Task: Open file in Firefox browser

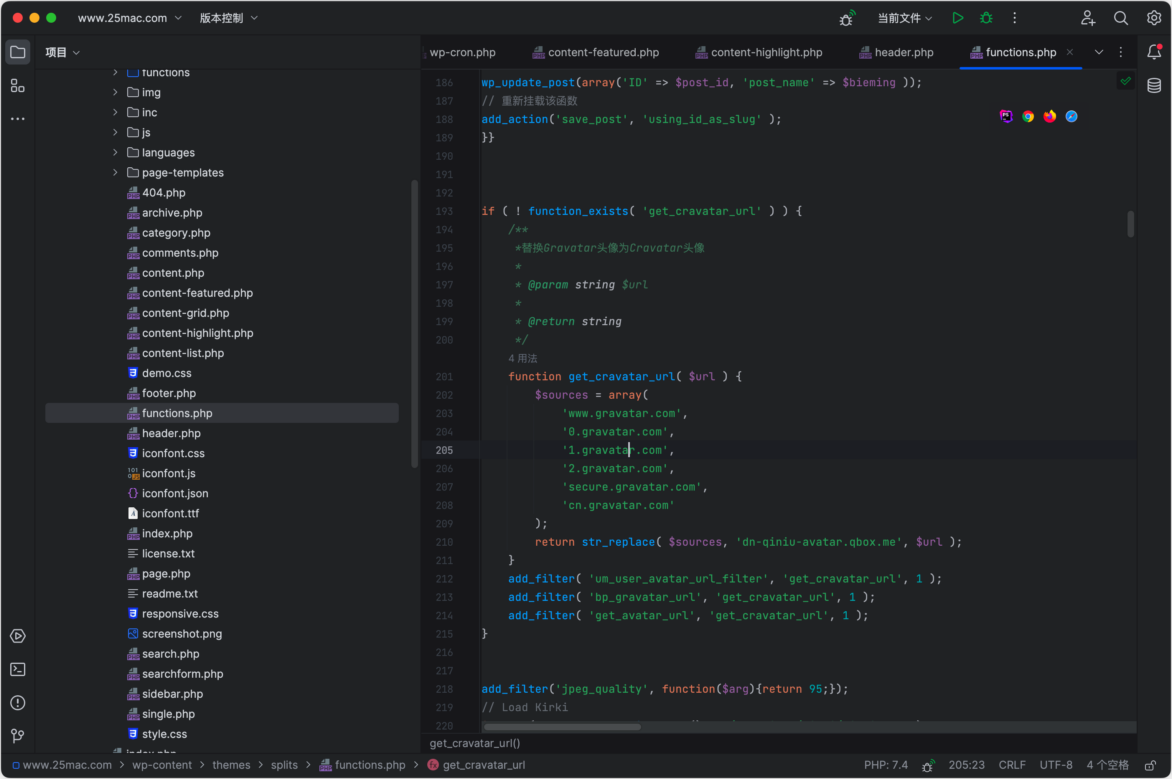Action: click(1050, 116)
